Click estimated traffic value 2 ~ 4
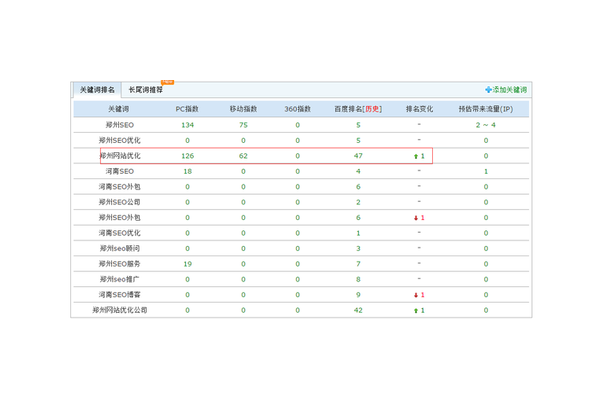Image resolution: width=600 pixels, height=400 pixels. (x=486, y=125)
